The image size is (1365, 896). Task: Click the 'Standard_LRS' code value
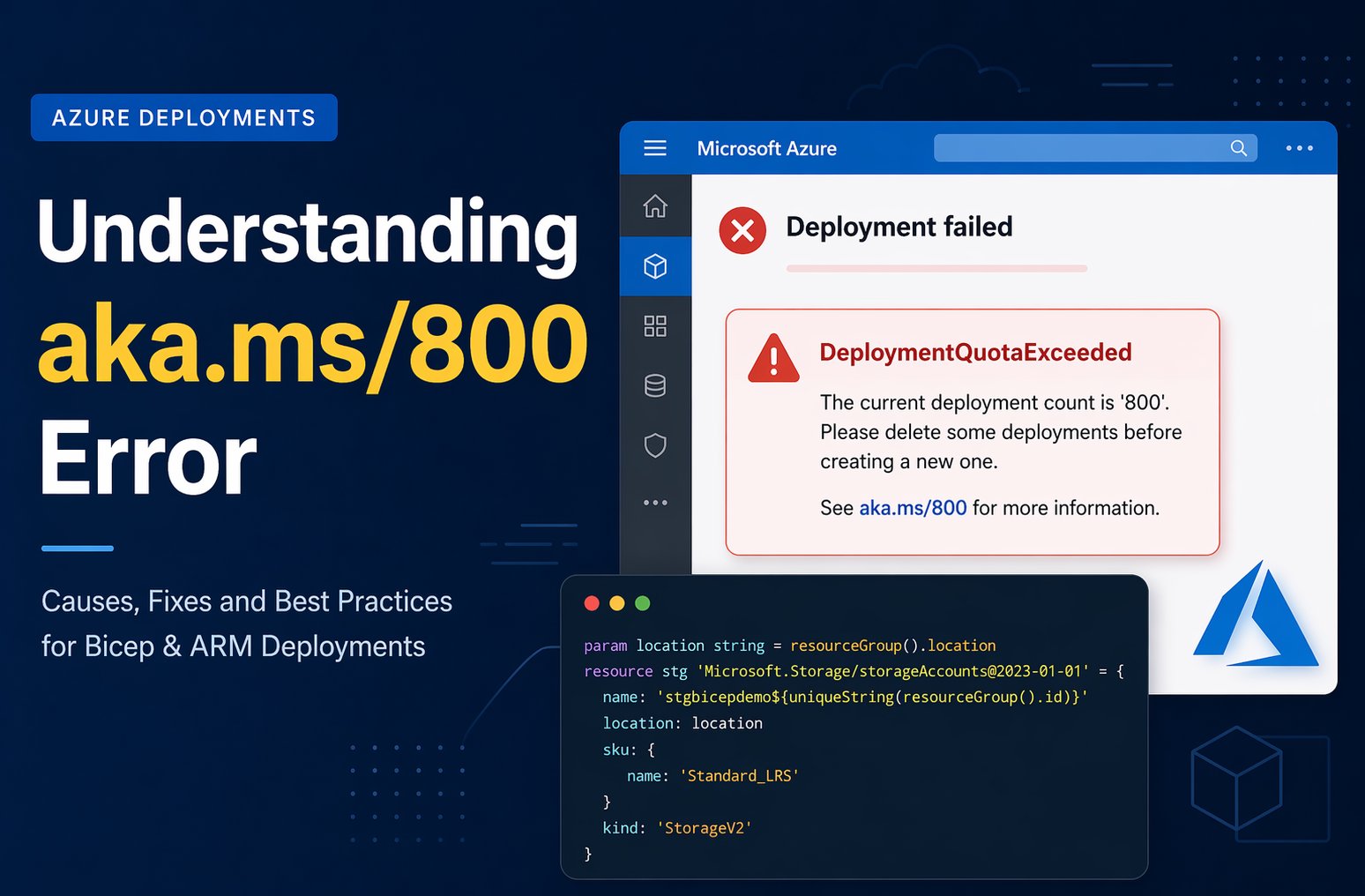click(739, 776)
